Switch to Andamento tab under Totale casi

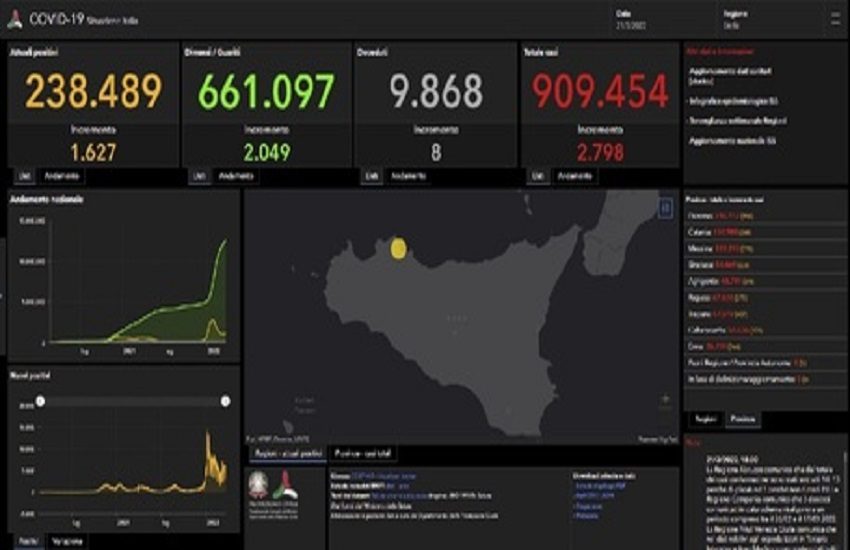tap(575, 176)
